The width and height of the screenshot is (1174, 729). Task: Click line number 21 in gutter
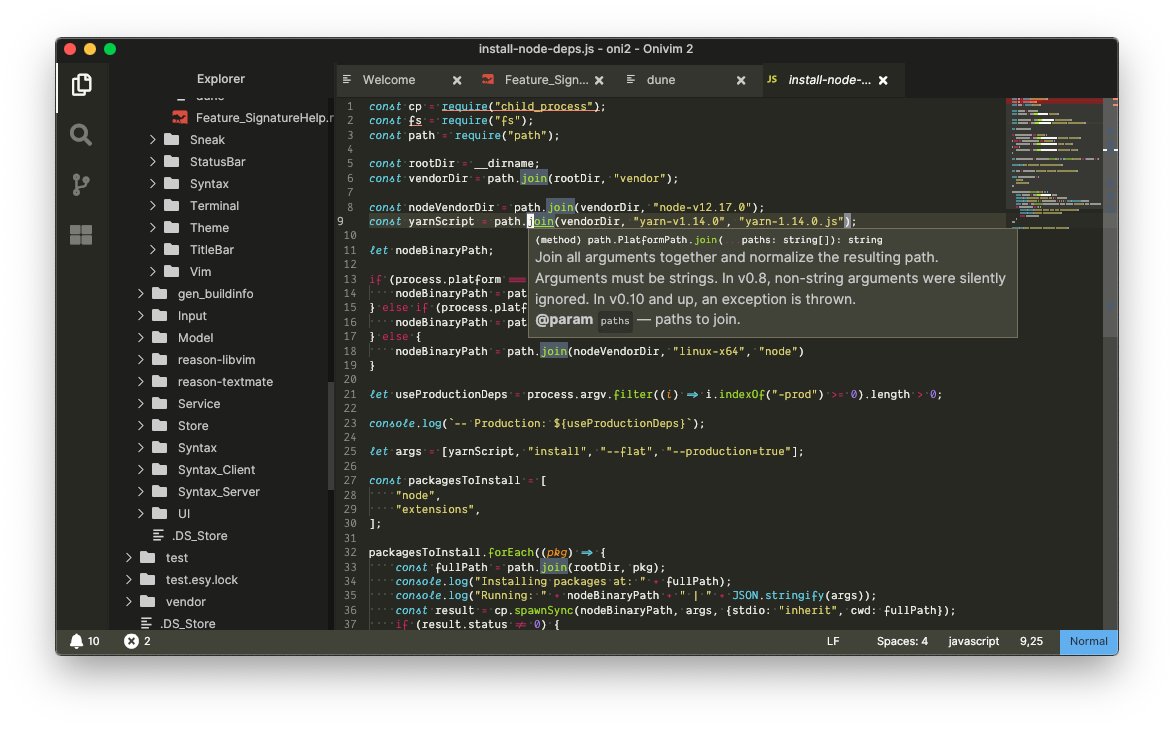tap(350, 394)
